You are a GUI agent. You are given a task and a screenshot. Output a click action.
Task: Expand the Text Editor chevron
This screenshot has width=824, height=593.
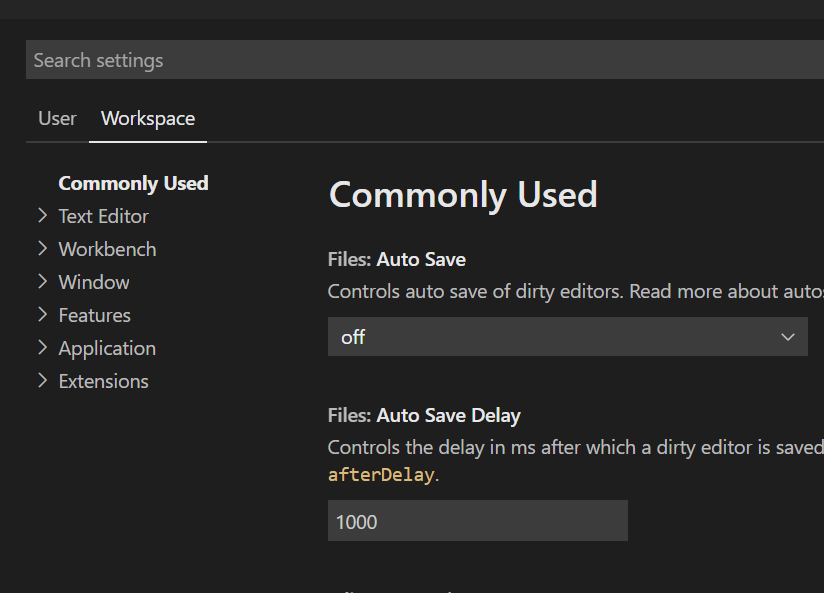[x=43, y=216]
